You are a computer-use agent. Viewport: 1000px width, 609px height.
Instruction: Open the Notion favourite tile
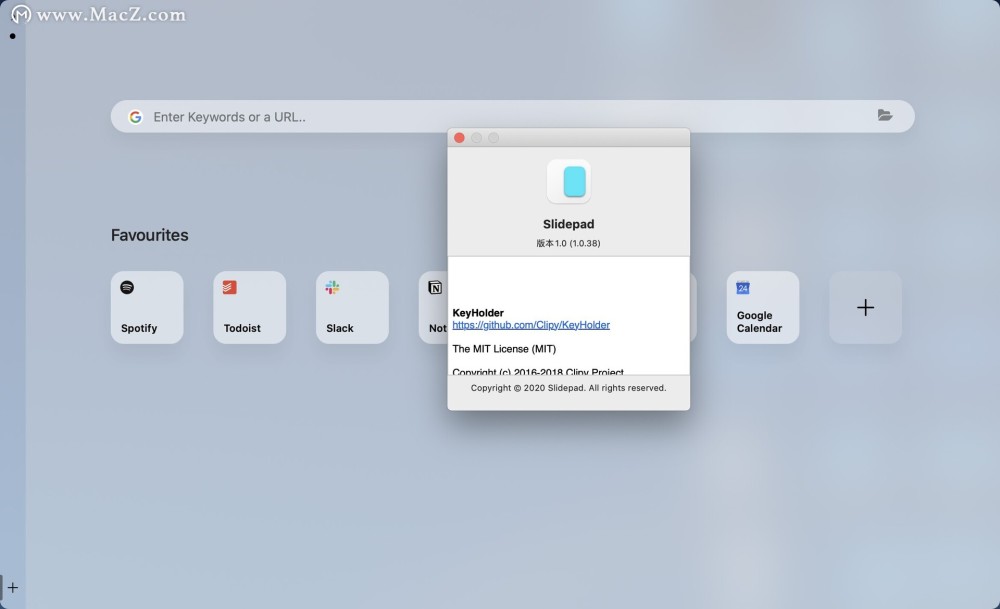[x=434, y=307]
